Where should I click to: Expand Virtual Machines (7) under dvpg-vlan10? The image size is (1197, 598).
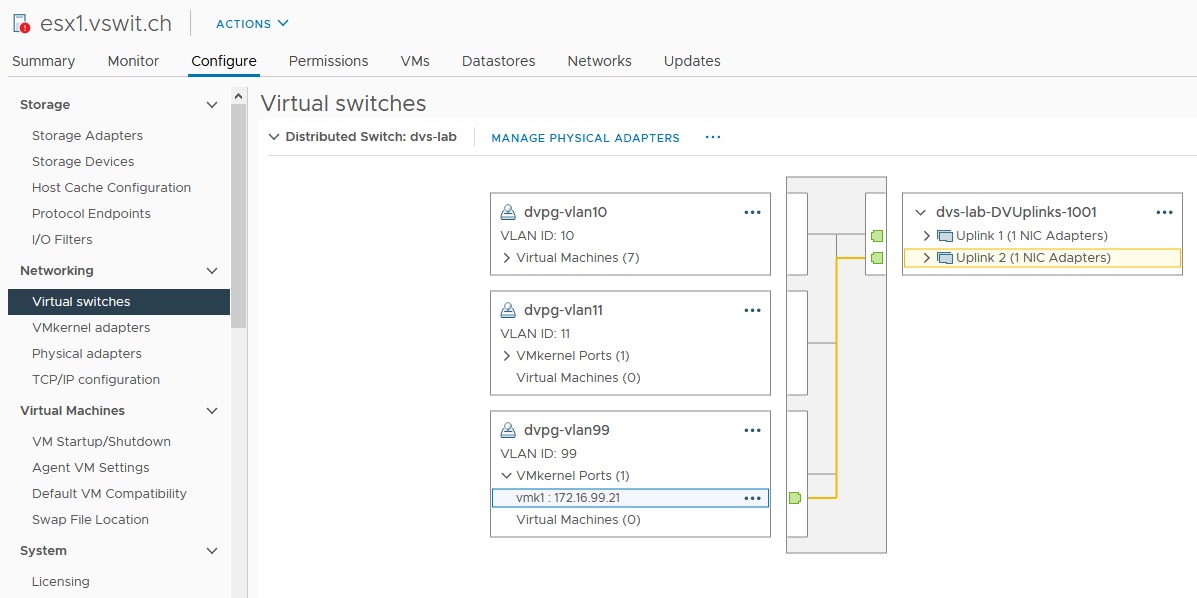(507, 258)
